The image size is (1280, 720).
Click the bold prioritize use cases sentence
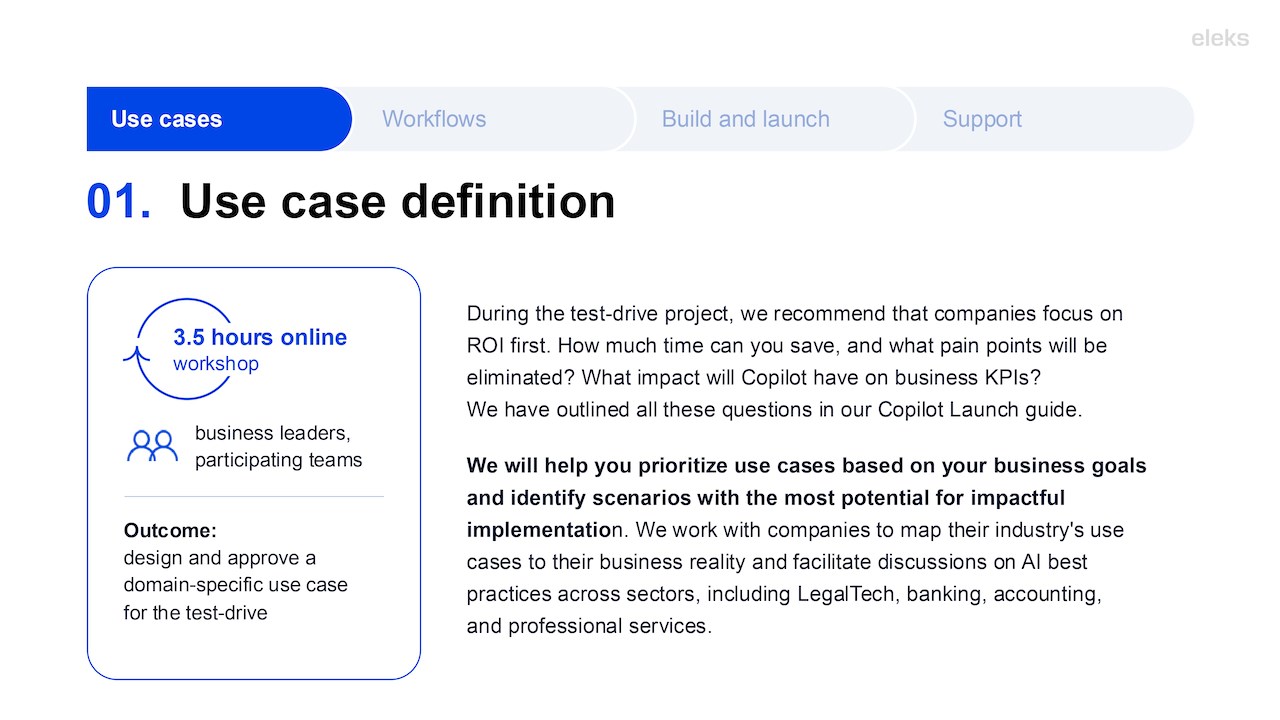pyautogui.click(x=806, y=466)
